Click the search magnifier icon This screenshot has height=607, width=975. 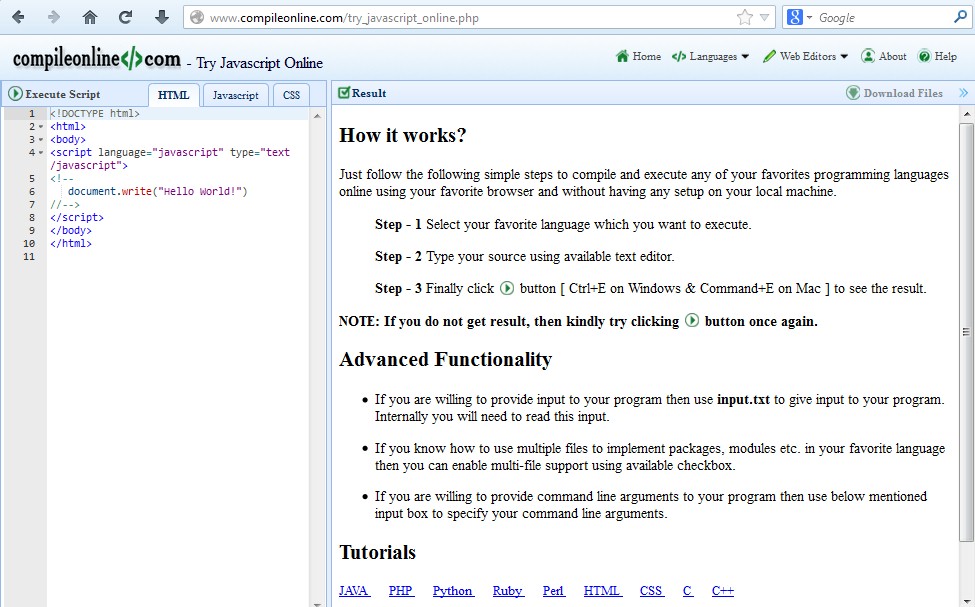tap(960, 17)
